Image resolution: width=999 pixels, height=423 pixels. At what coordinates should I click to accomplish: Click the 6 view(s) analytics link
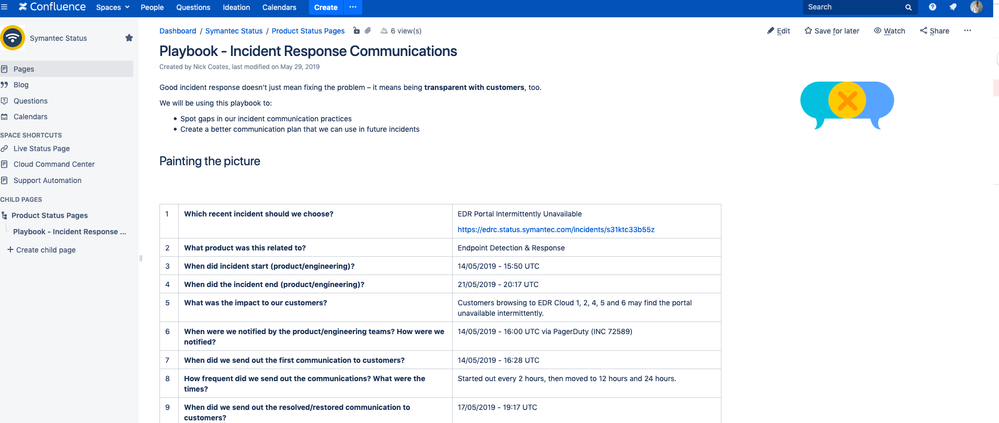click(x=401, y=31)
